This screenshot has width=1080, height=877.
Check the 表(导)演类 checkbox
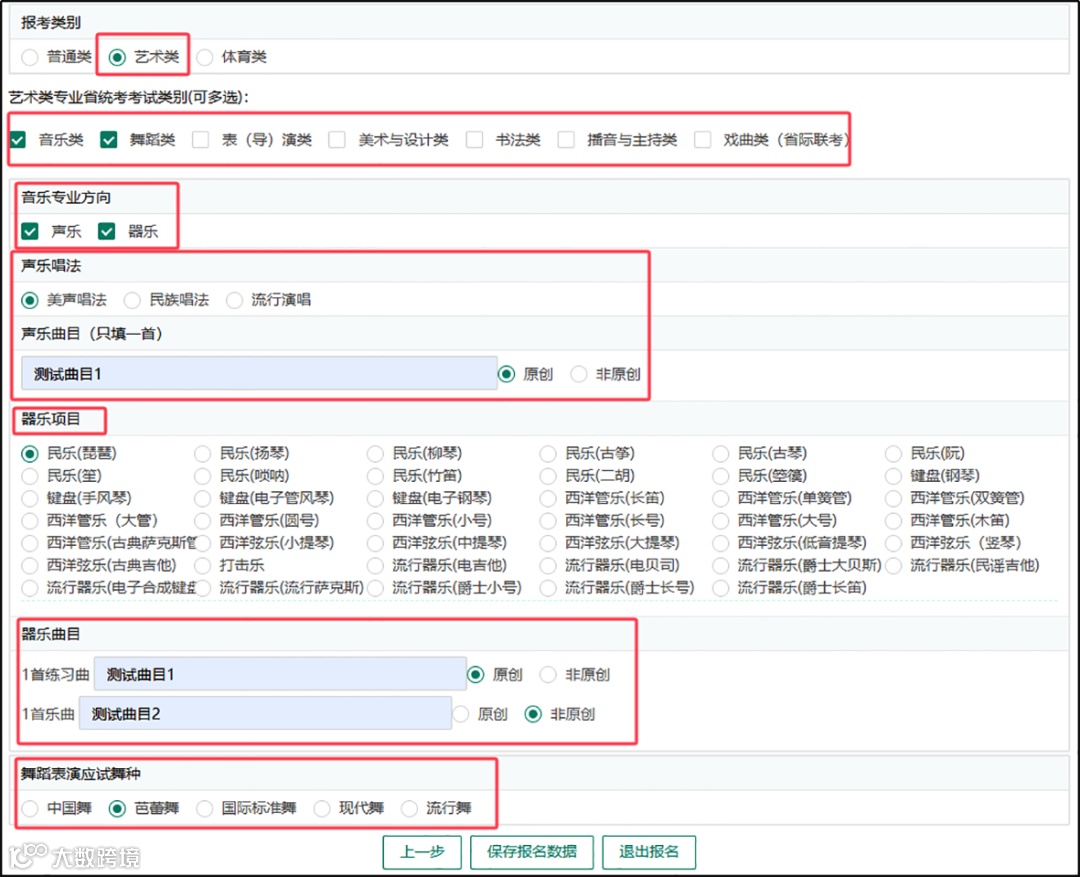coord(200,140)
